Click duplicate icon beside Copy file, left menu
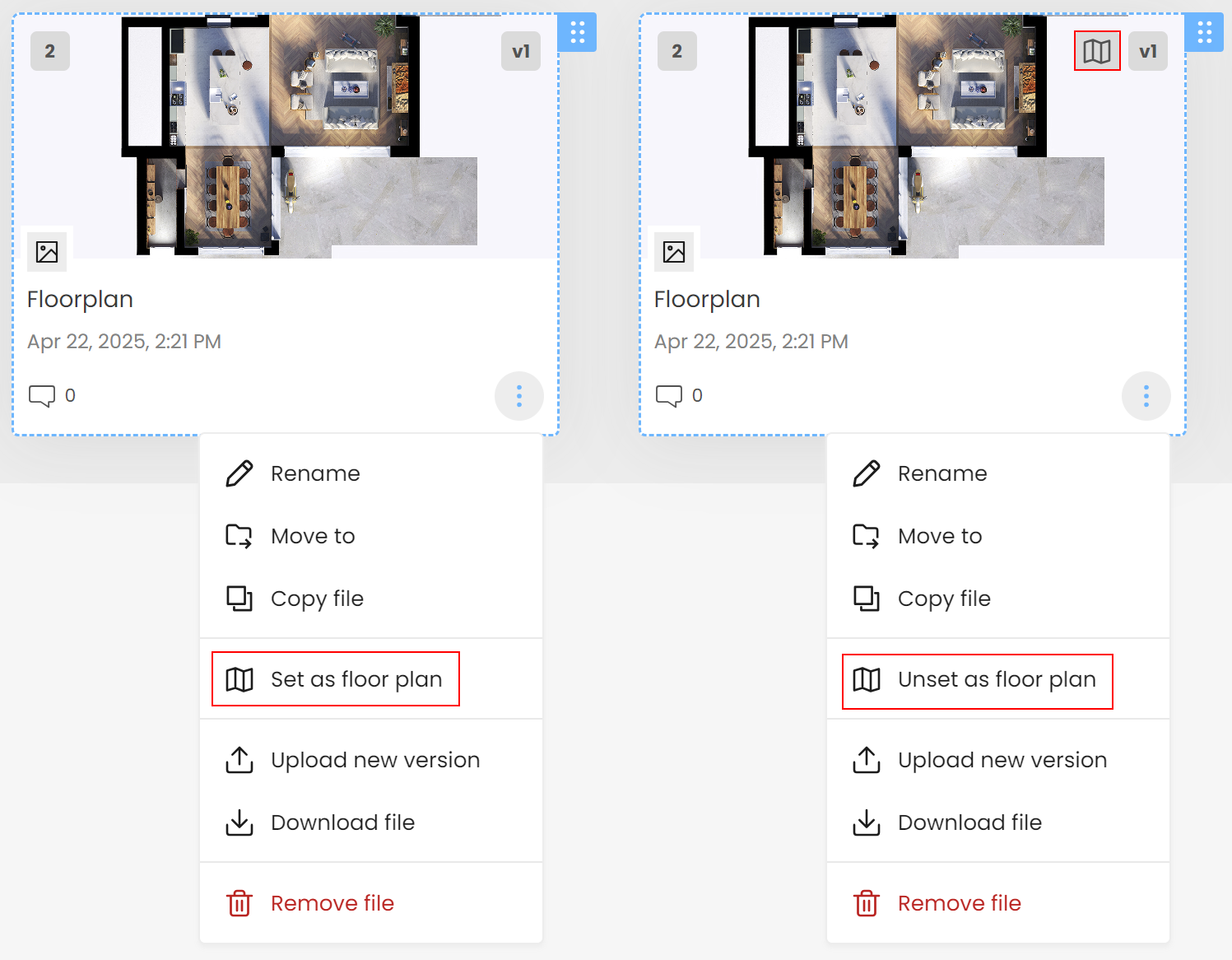 239,599
